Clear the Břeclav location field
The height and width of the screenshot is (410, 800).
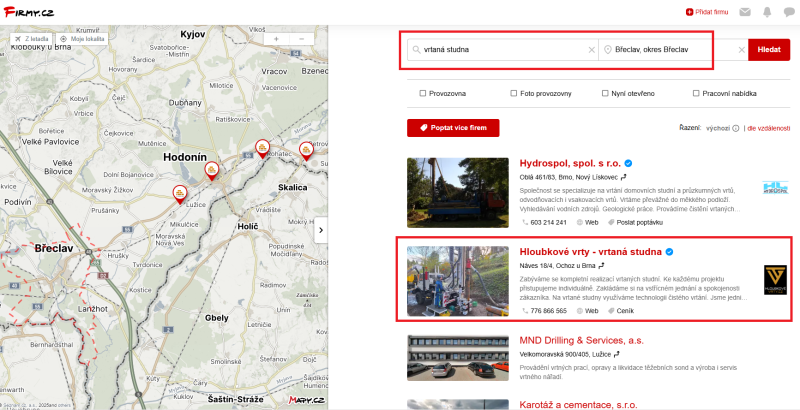pos(741,50)
